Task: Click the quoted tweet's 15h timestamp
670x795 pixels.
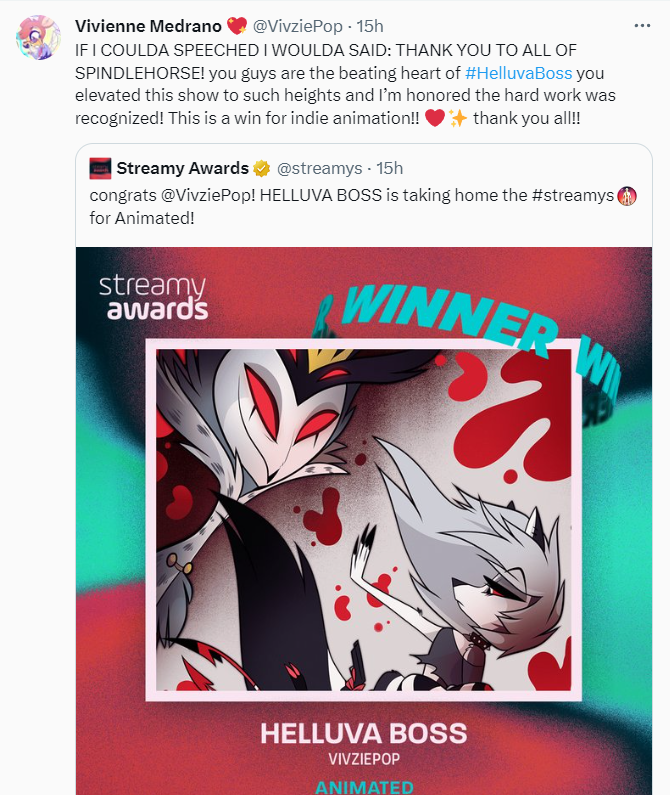Action: [390, 168]
